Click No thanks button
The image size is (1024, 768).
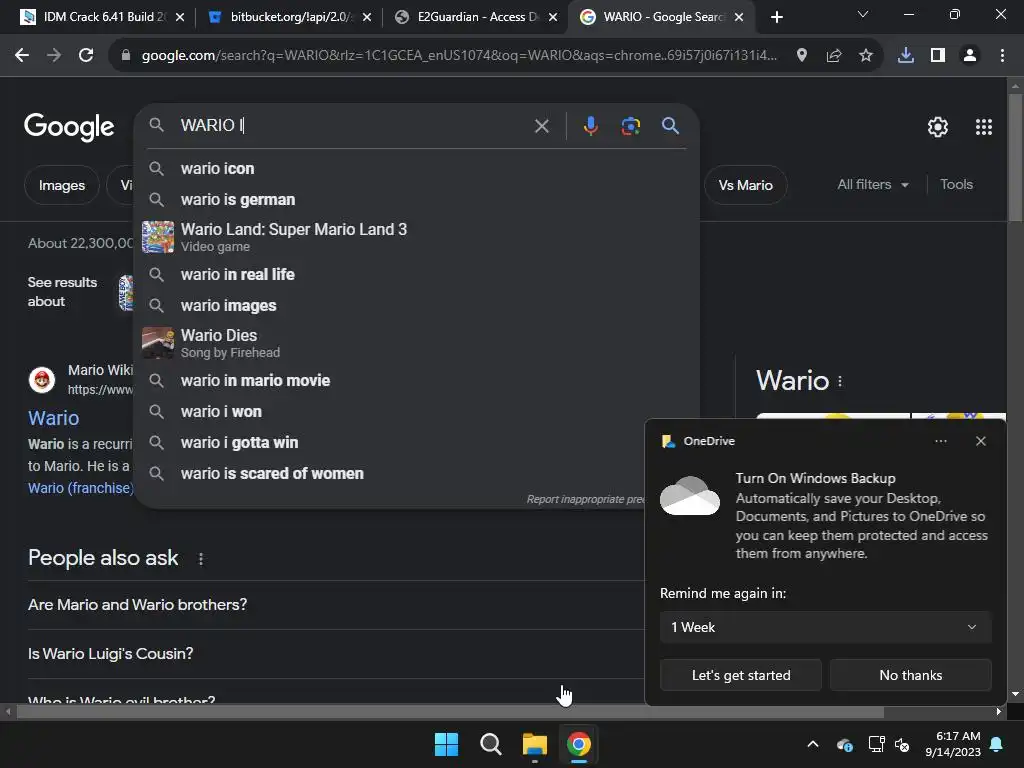coord(910,675)
